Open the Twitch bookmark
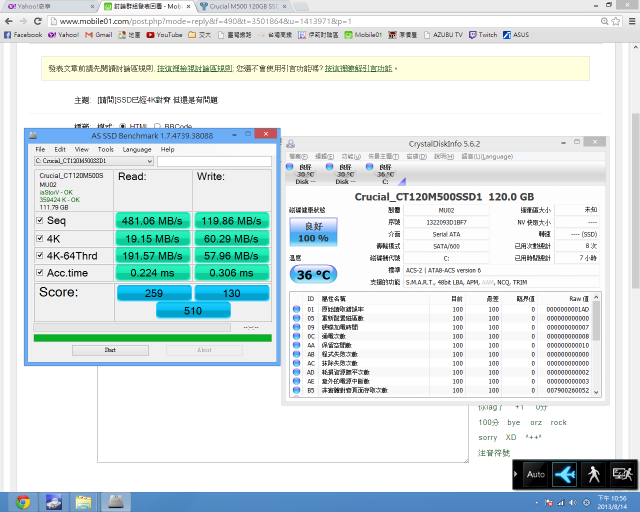Image resolution: width=640 pixels, height=512 pixels. [x=483, y=35]
